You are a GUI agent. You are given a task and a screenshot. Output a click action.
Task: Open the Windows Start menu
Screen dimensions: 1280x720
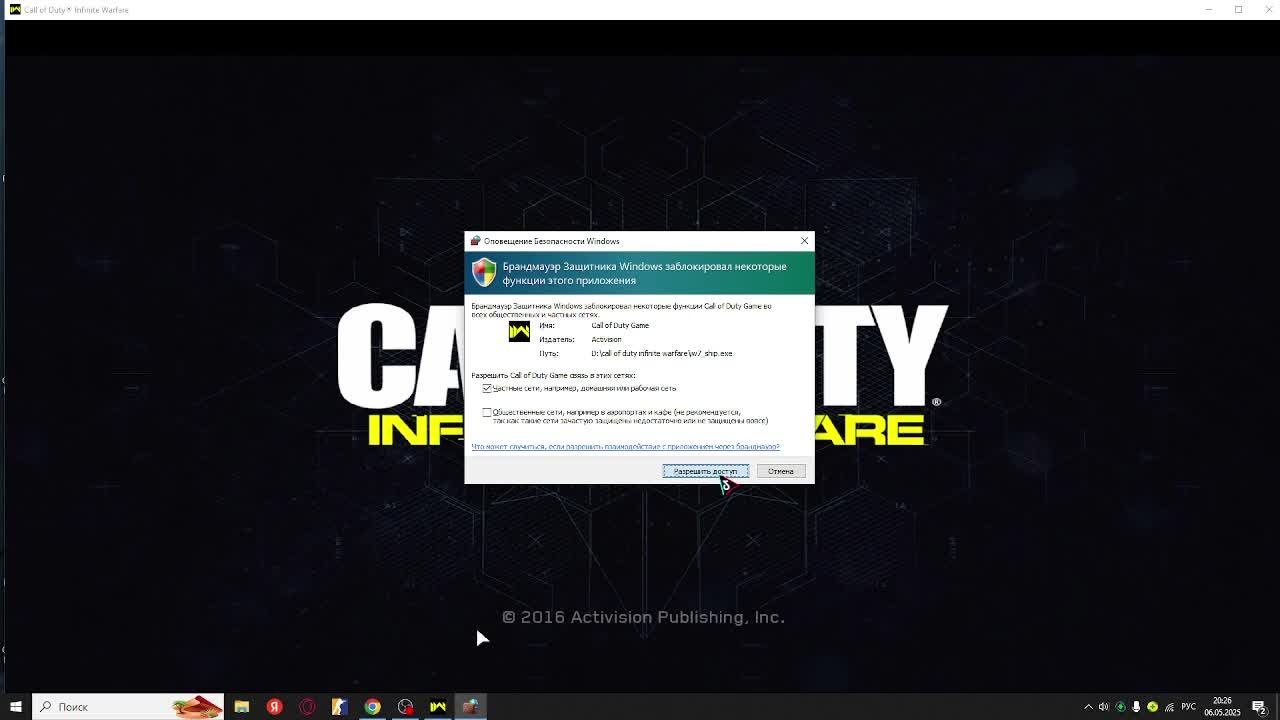click(16, 707)
